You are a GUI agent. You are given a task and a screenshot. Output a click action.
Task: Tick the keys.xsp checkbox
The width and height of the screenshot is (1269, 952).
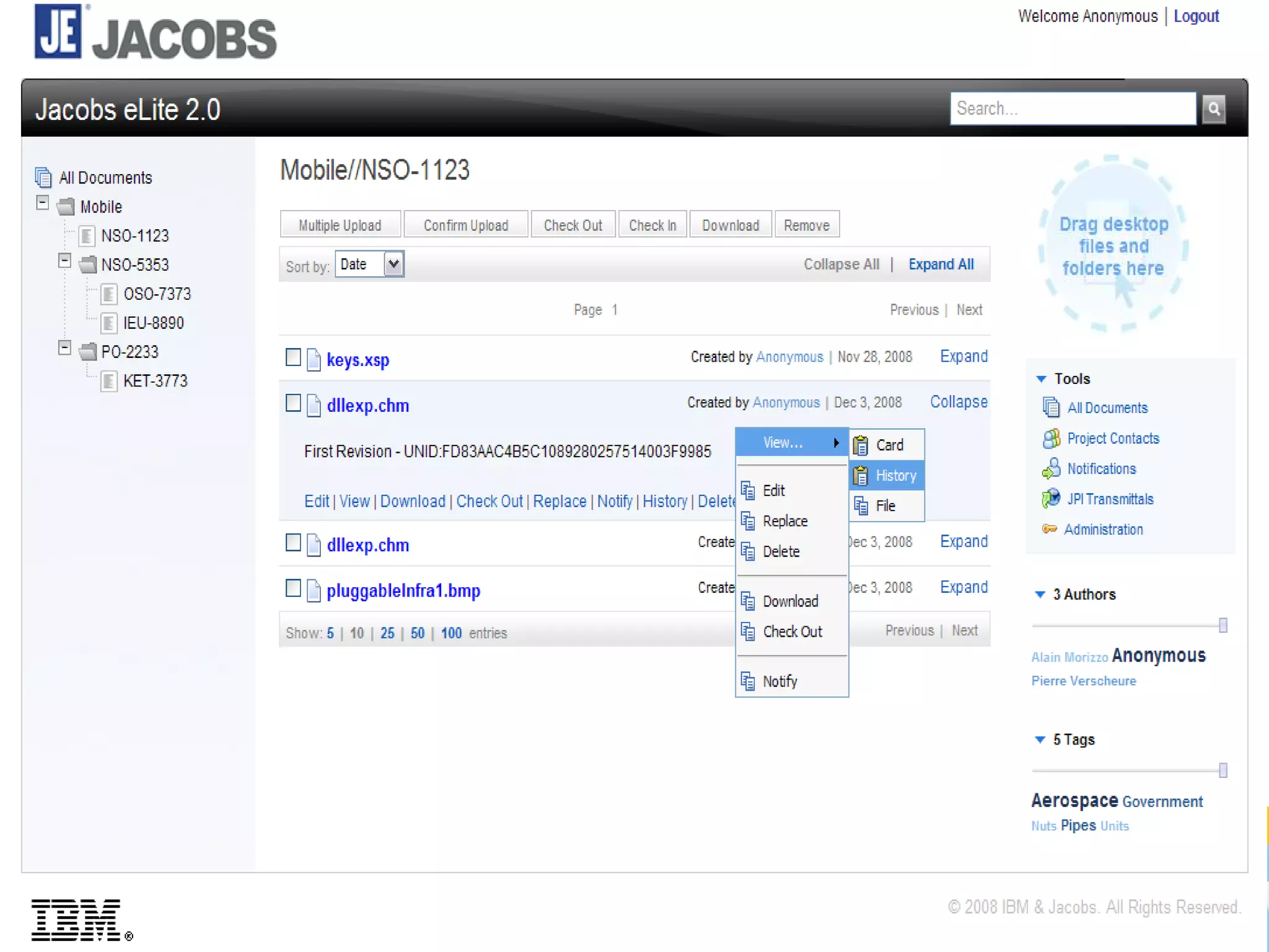pyautogui.click(x=293, y=357)
